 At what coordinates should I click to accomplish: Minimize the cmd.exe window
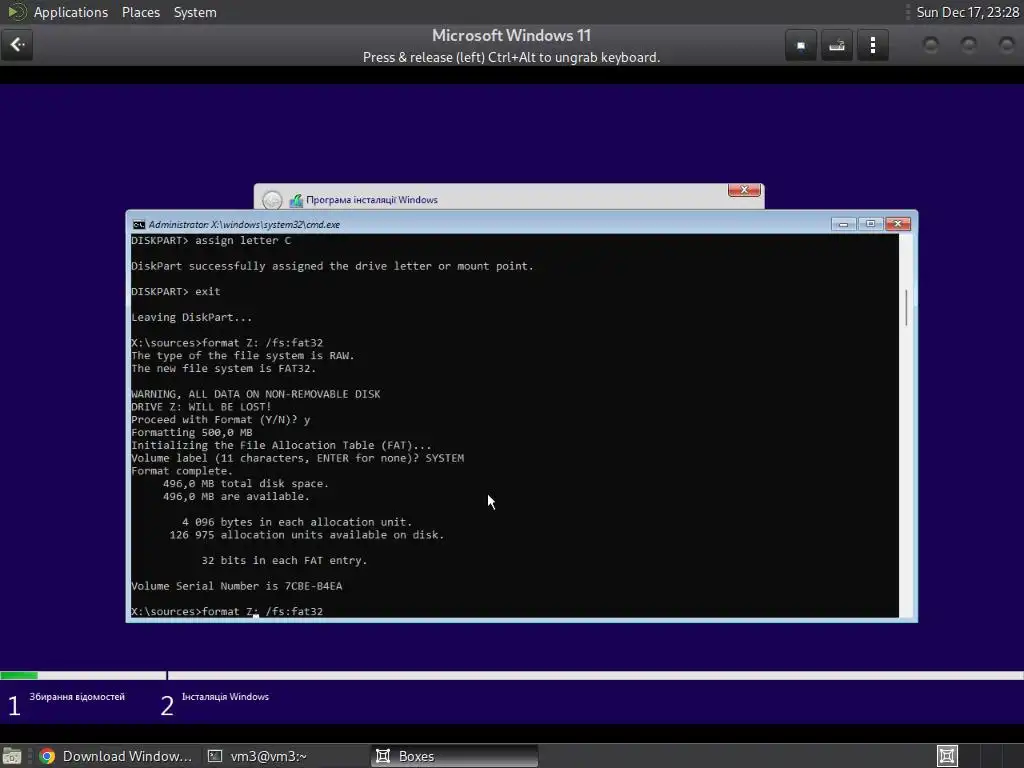(x=843, y=224)
